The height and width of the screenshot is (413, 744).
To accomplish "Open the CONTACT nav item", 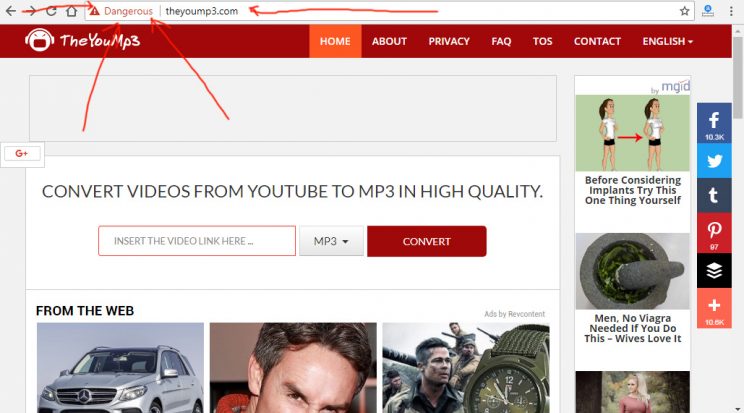I will 597,41.
